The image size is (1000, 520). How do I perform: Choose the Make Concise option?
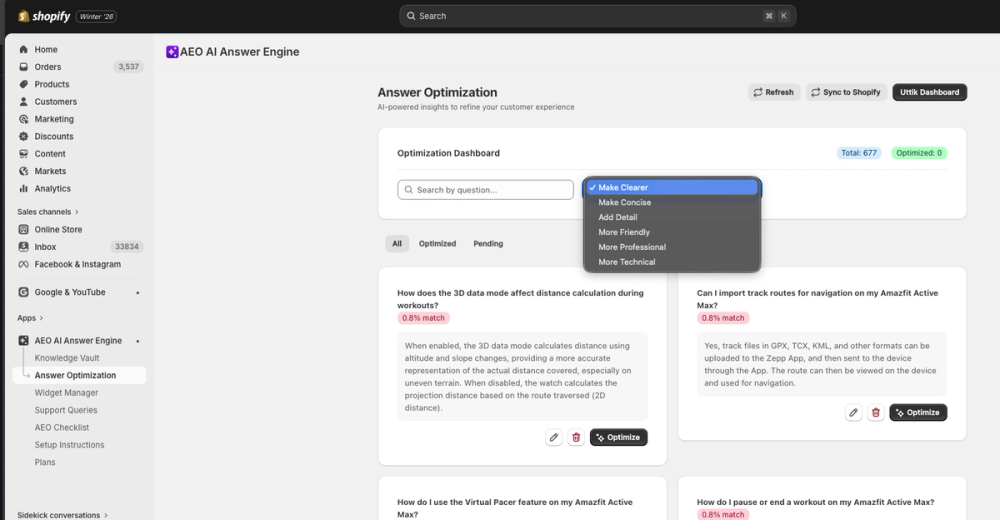(672, 202)
